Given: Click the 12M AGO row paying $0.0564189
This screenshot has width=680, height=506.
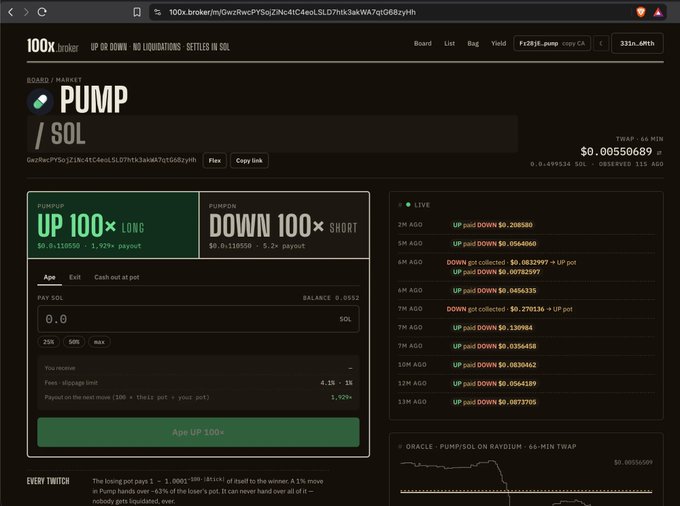Looking at the screenshot, I should tap(526, 383).
